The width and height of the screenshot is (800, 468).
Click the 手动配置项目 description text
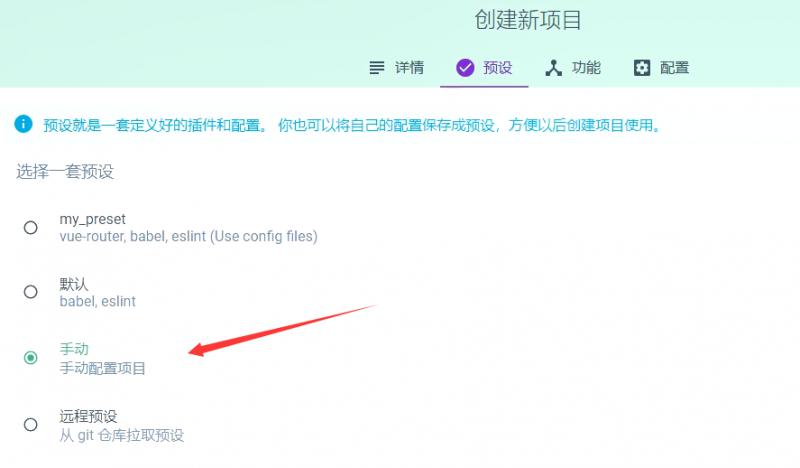103,368
